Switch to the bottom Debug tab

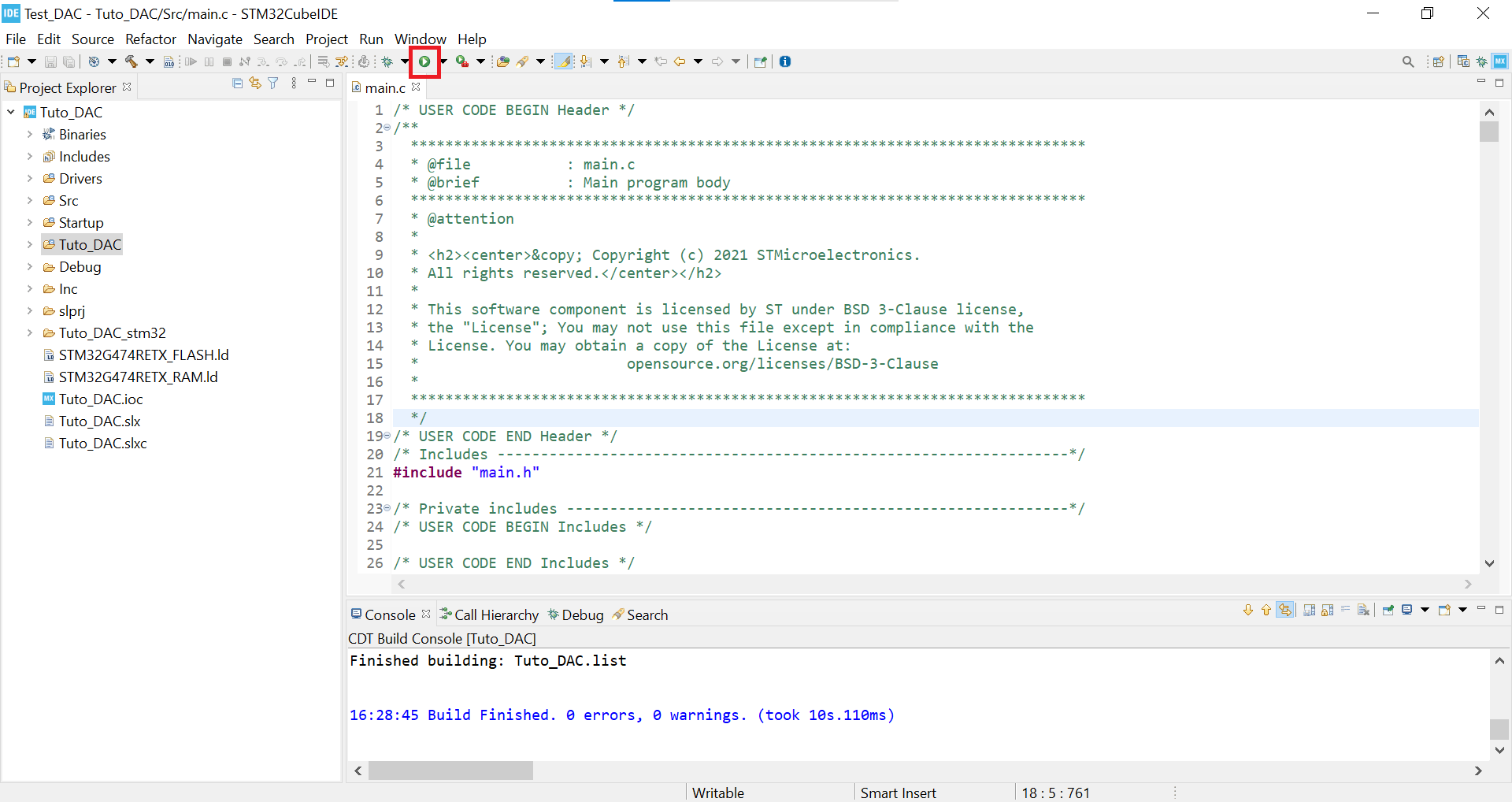click(x=576, y=615)
